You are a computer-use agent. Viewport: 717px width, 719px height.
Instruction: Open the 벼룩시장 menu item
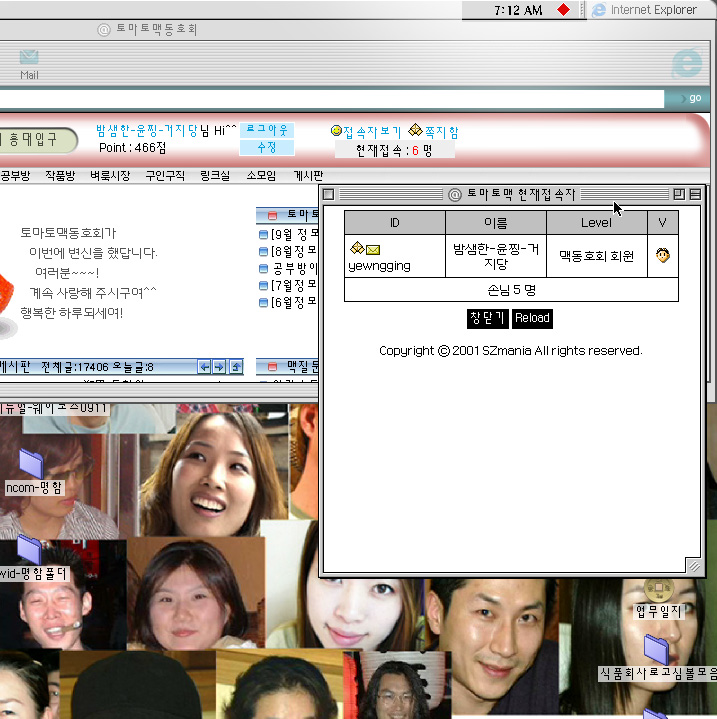110,175
